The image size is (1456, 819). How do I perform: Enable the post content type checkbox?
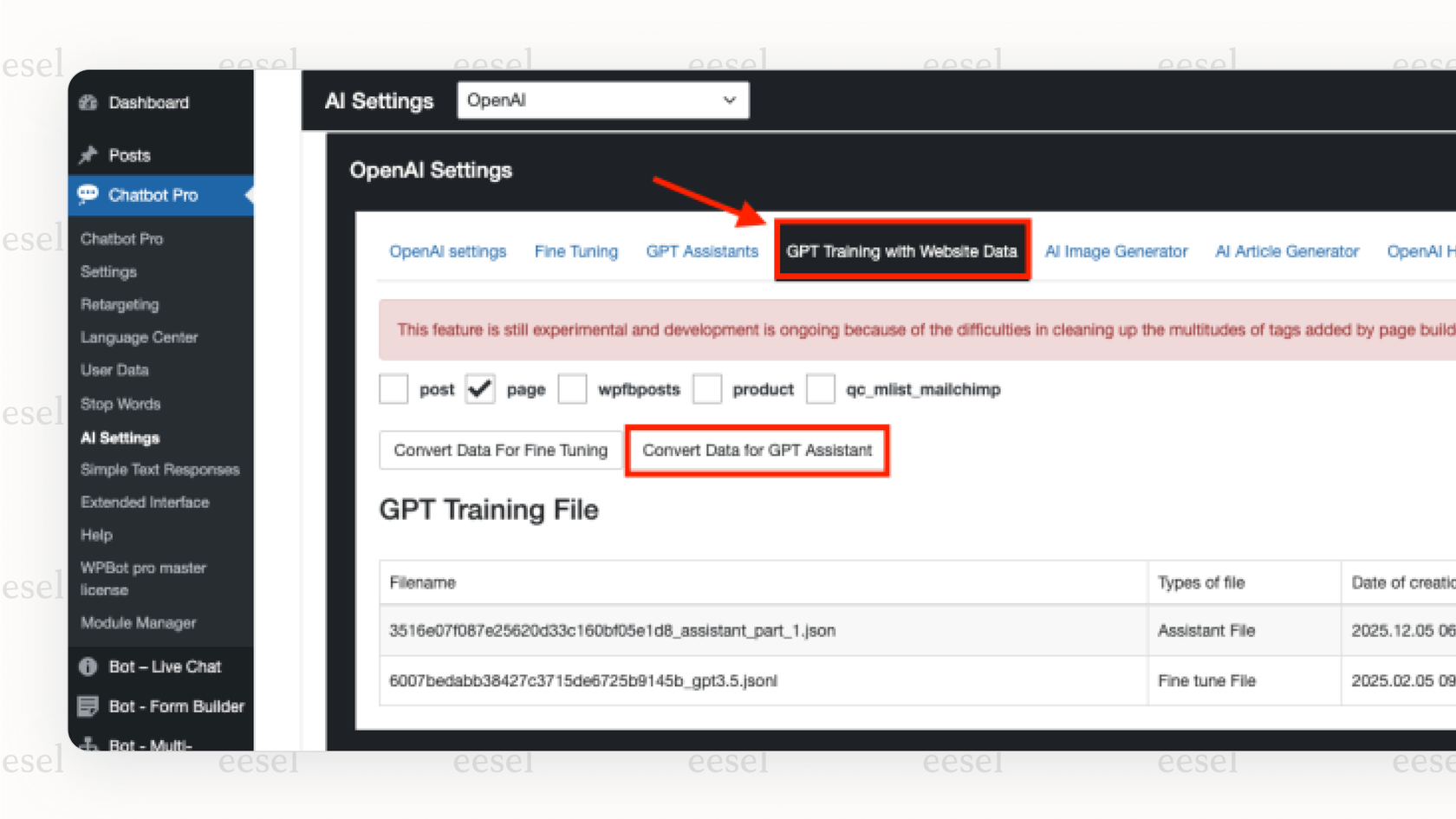coord(393,389)
